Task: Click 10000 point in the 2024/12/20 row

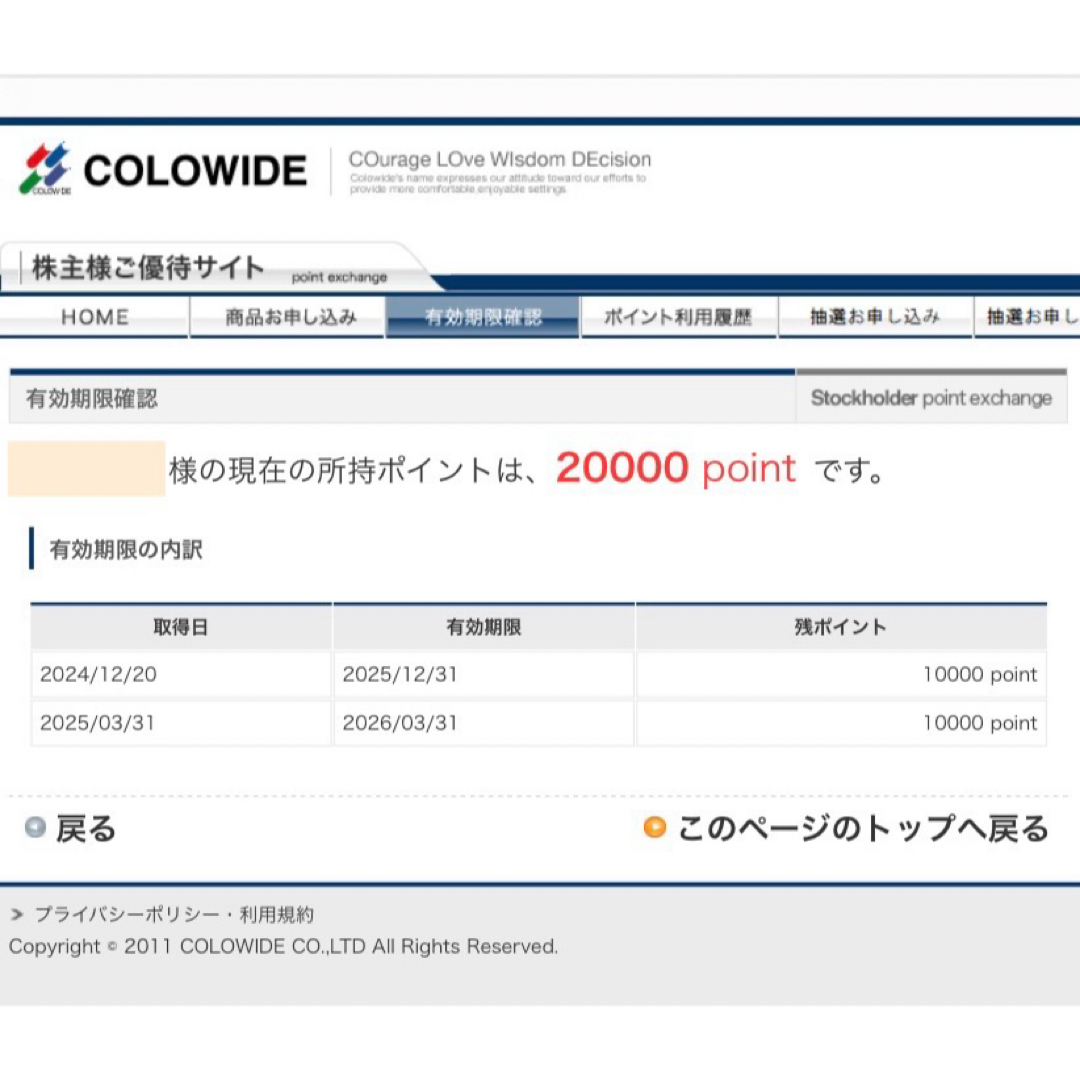Action: 980,674
